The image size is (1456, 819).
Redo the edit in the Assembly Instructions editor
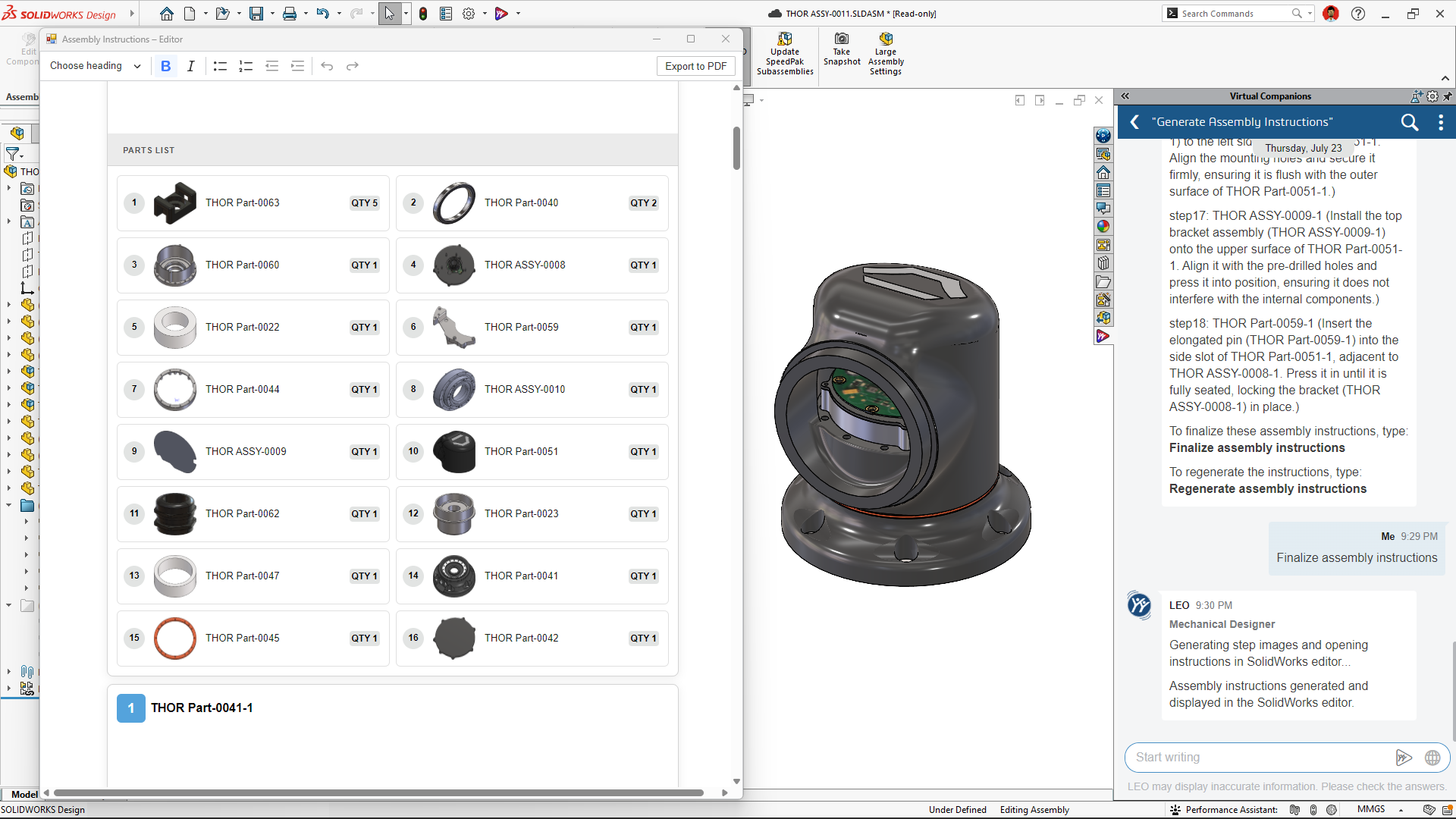(x=353, y=66)
